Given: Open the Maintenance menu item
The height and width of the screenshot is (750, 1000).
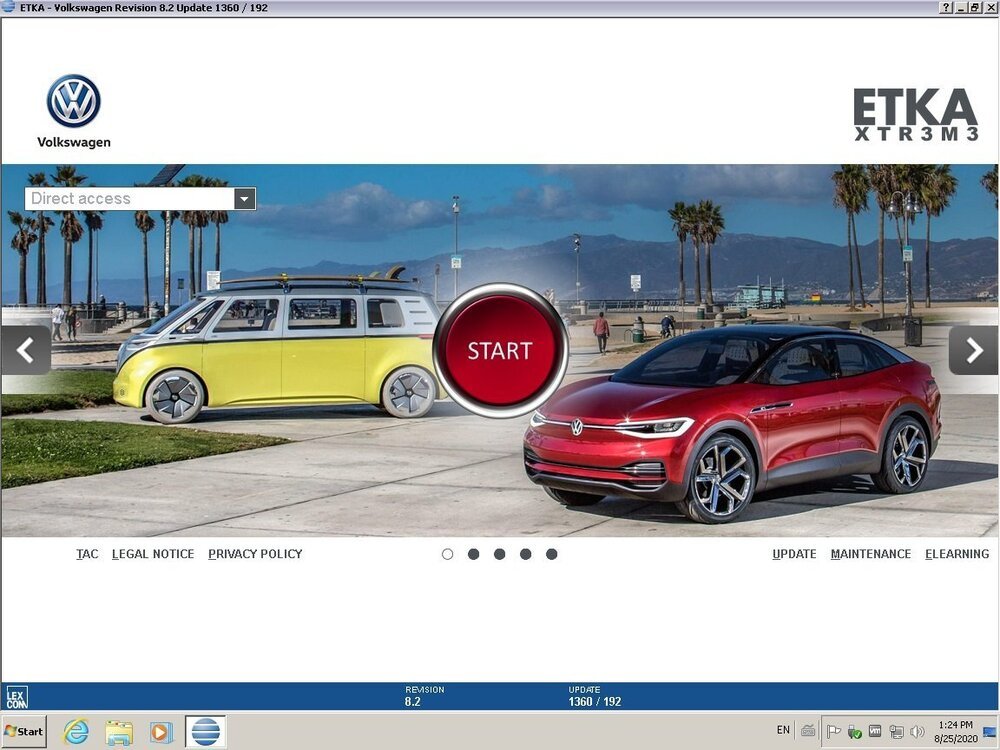Looking at the screenshot, I should pos(870,554).
